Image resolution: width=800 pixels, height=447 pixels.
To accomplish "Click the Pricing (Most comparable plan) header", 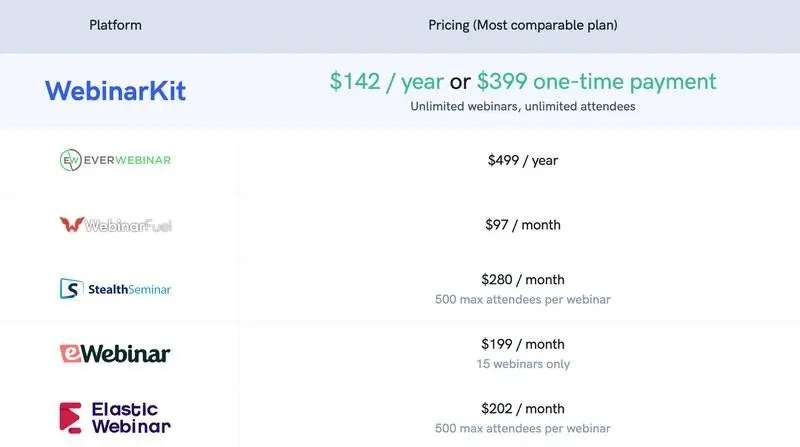I will 524,25.
